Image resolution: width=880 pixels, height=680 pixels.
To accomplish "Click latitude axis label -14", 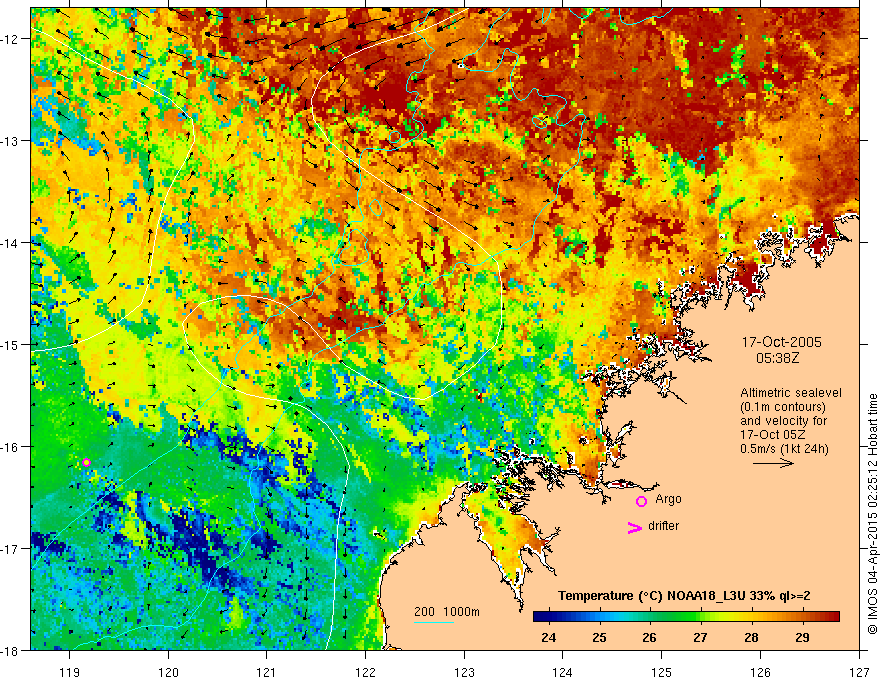I will 10,243.
